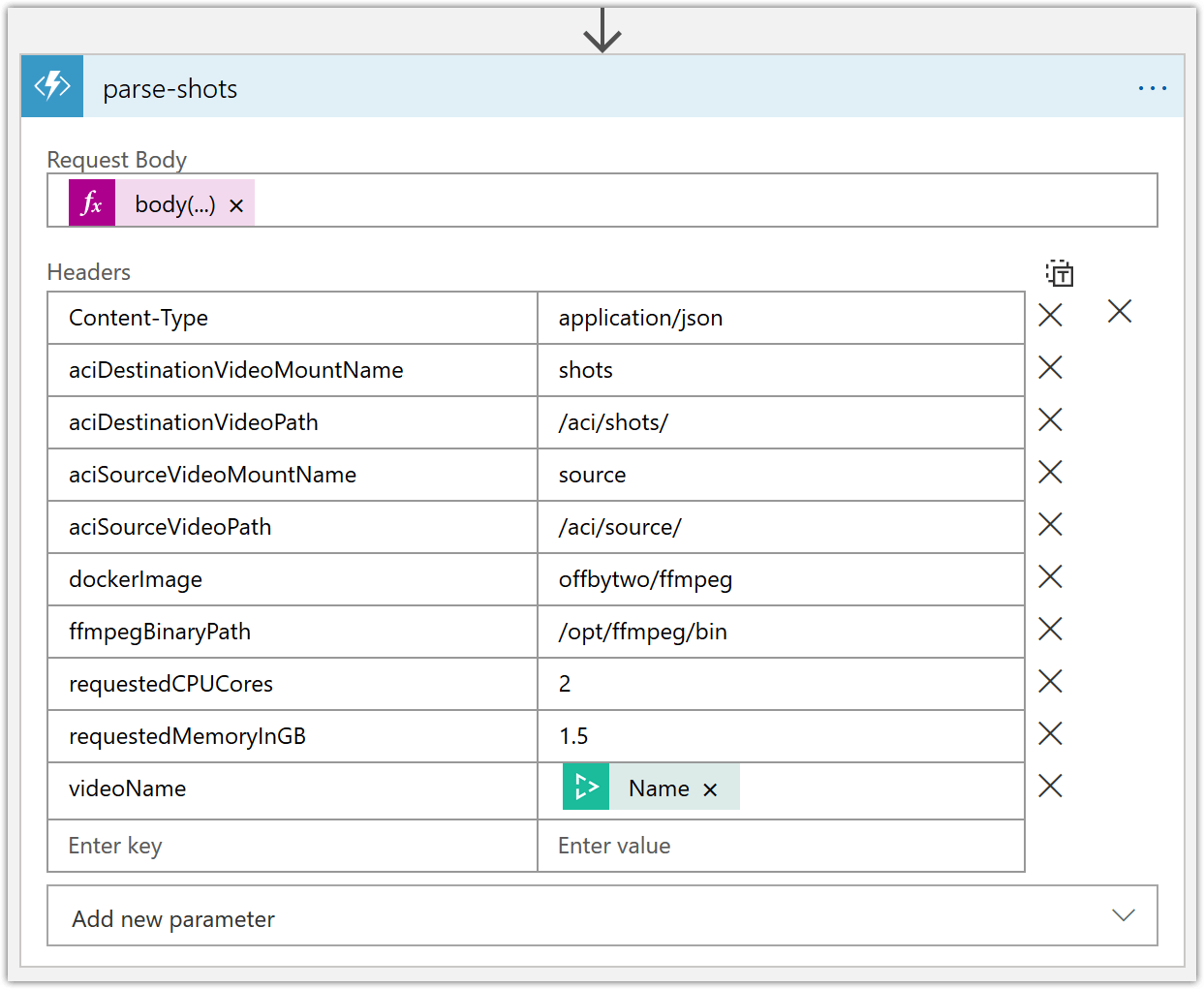This screenshot has height=989, width=1204.
Task: Remove the videoName header
Action: coord(1050,786)
